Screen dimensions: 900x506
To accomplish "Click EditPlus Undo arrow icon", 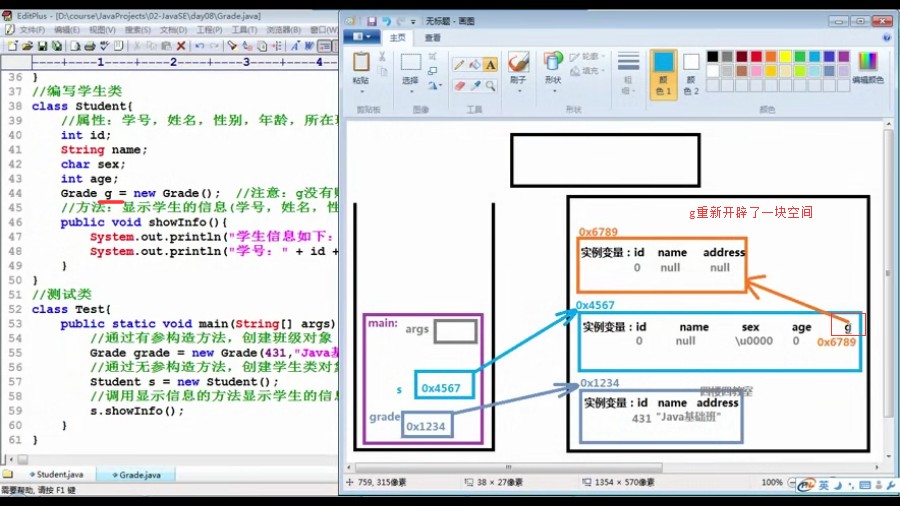I will [x=199, y=46].
